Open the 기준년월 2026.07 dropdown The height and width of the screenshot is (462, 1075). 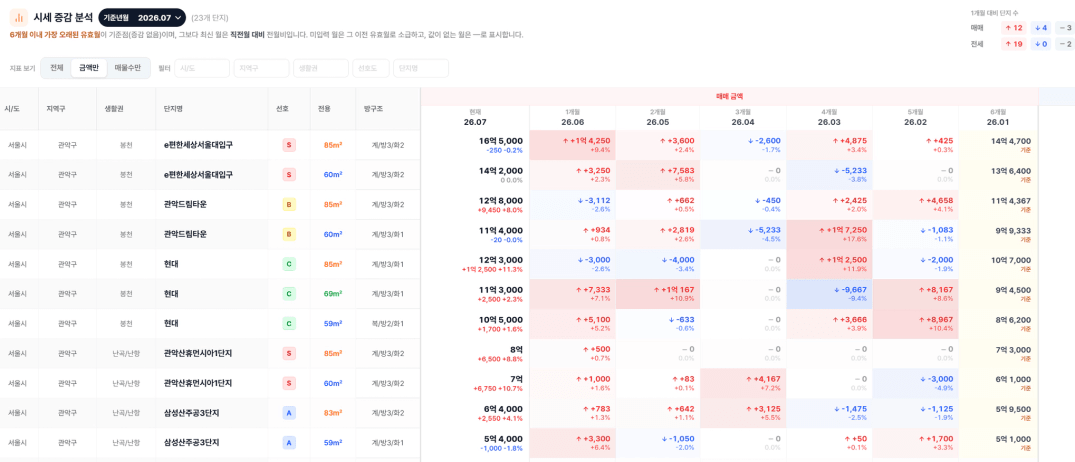[142, 17]
